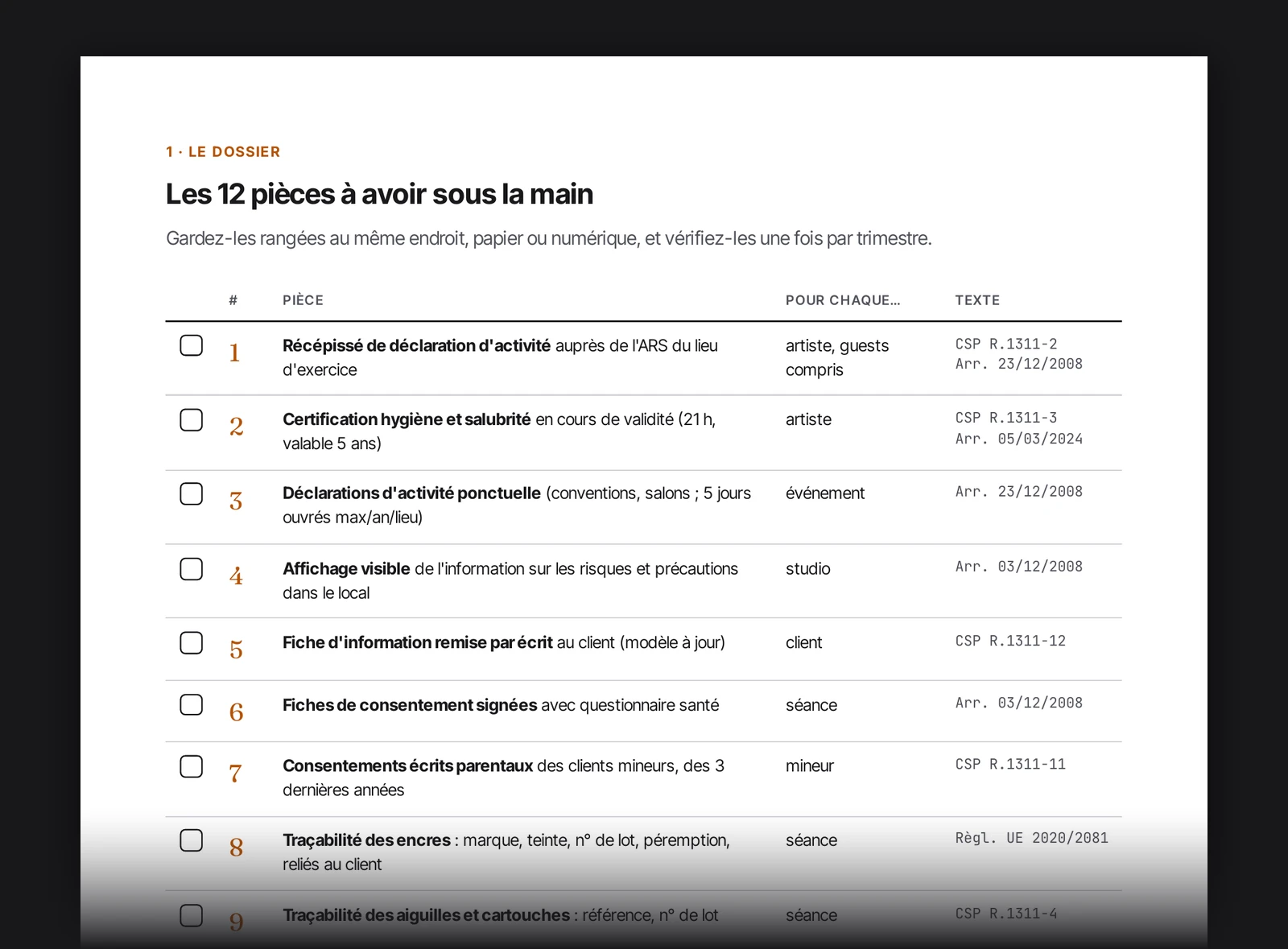This screenshot has width=1288, height=949.
Task: Click the bold text Traçabilité des encres
Action: tap(366, 840)
